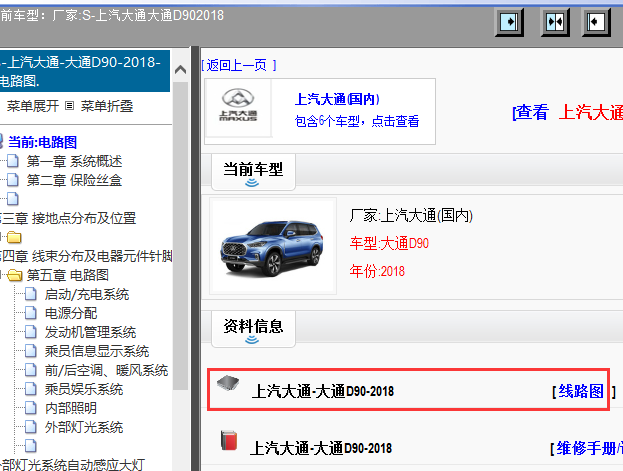Click 上汽大通-大通D90-2018-电路图 sidebar title
The height and width of the screenshot is (471, 623).
[x=85, y=71]
